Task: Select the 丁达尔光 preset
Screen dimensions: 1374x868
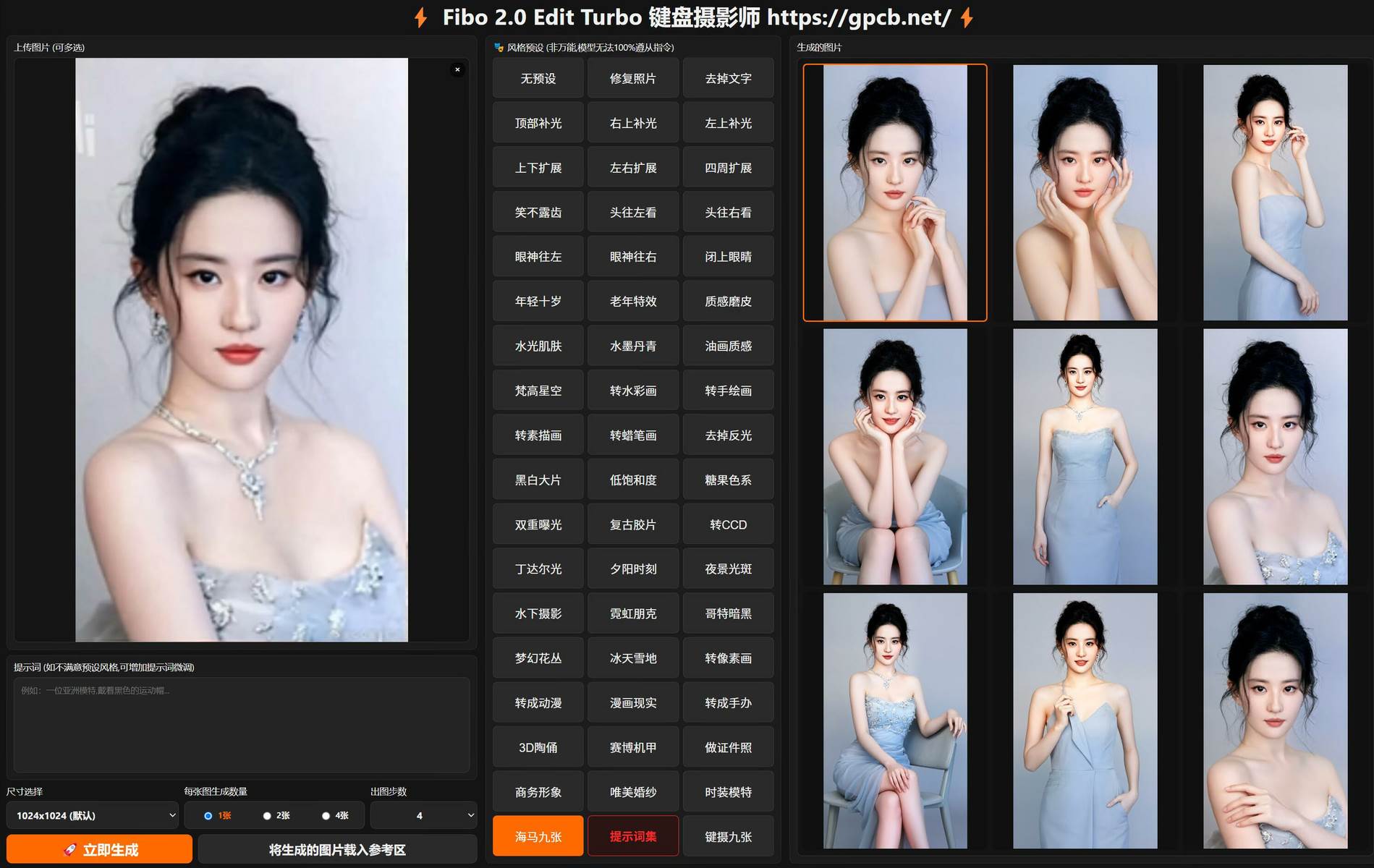Action: (538, 569)
